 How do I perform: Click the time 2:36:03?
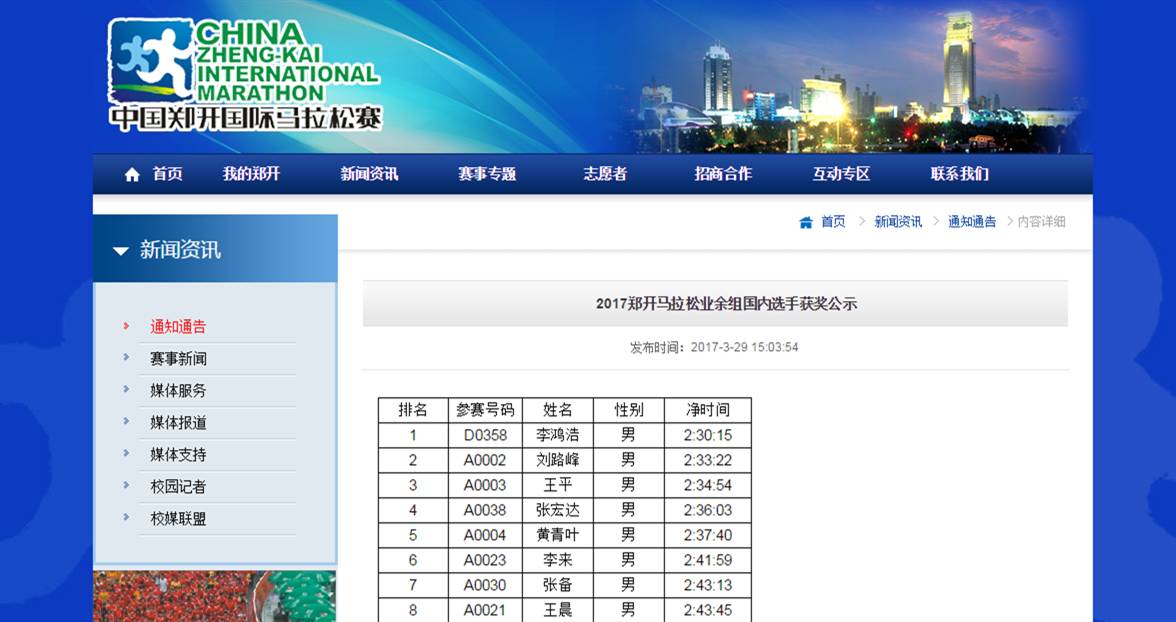pos(708,510)
